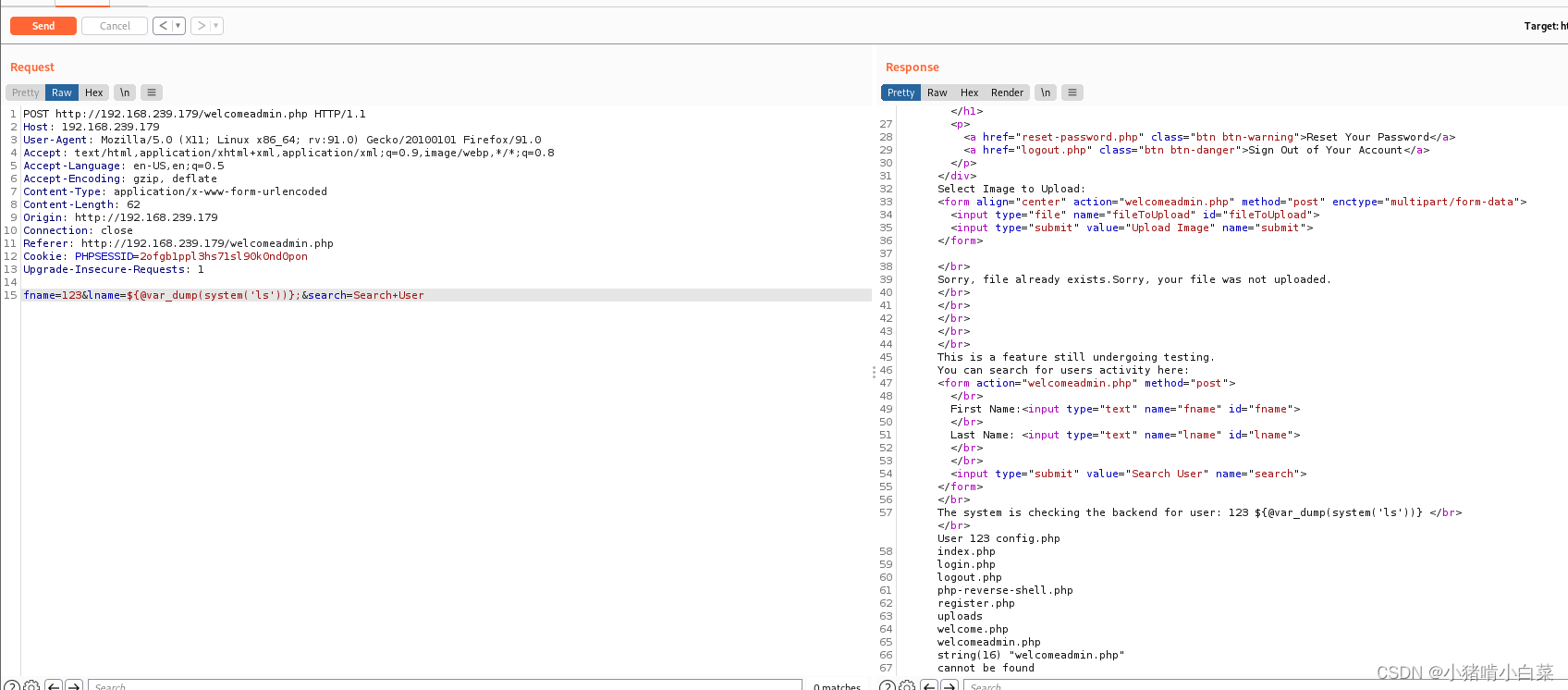The width and height of the screenshot is (1568, 690).
Task: Click the Cancel button
Action: 115,26
